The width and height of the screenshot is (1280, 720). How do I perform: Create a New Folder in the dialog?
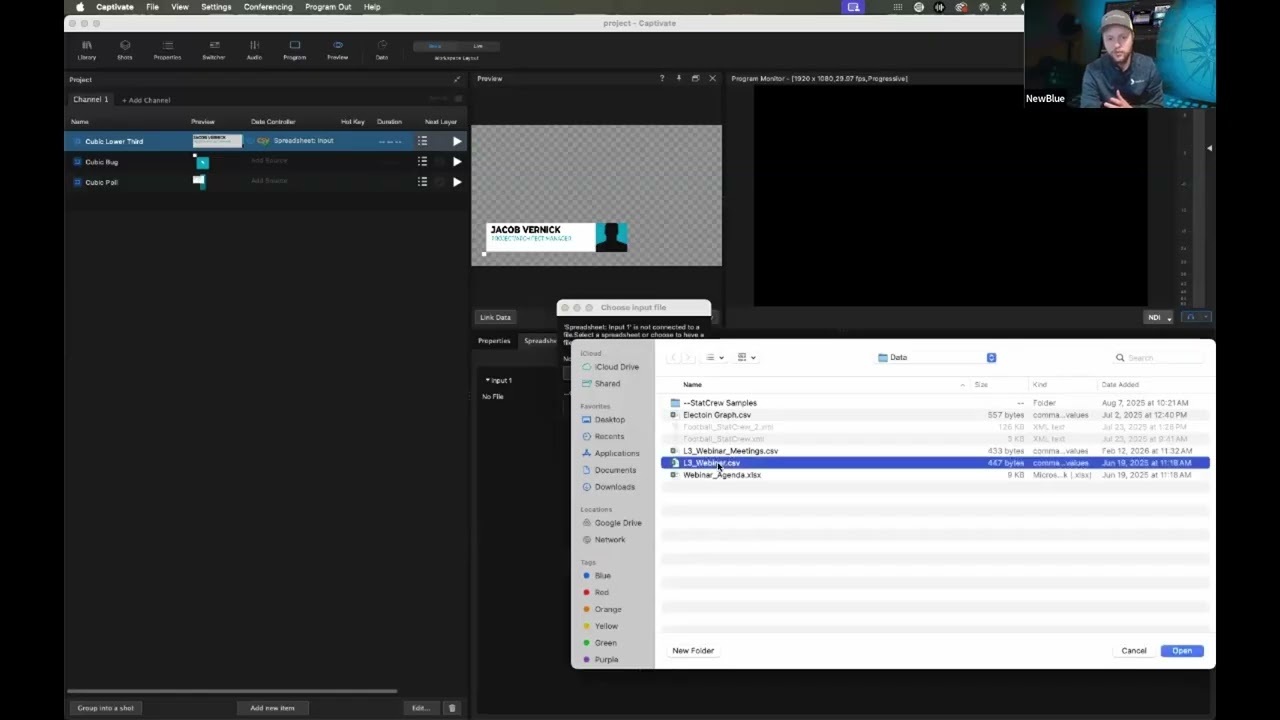[693, 651]
